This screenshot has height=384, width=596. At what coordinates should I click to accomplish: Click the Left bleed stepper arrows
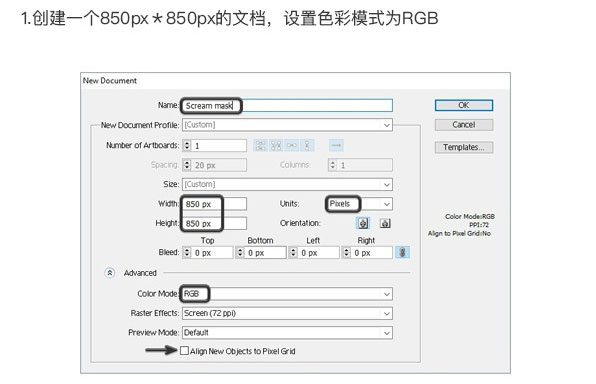tap(293, 252)
